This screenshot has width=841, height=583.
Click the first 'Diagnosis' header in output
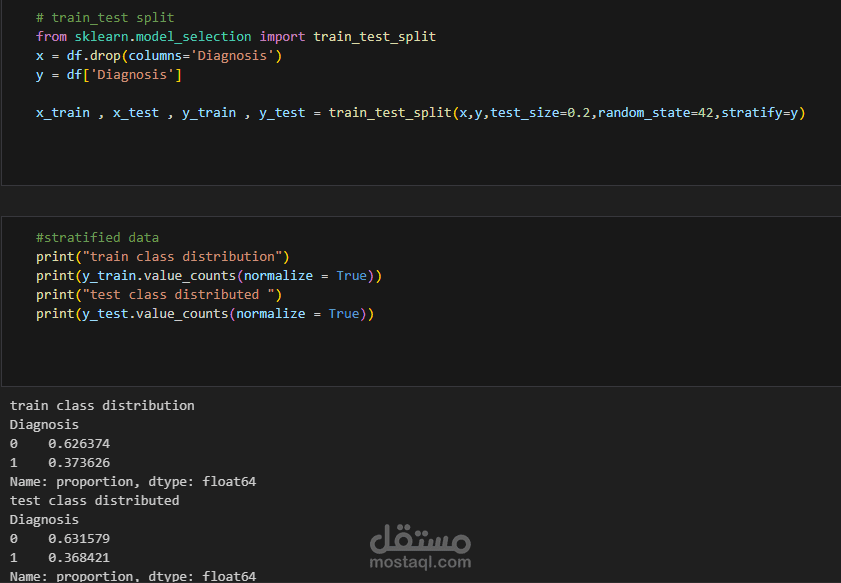[x=44, y=425]
